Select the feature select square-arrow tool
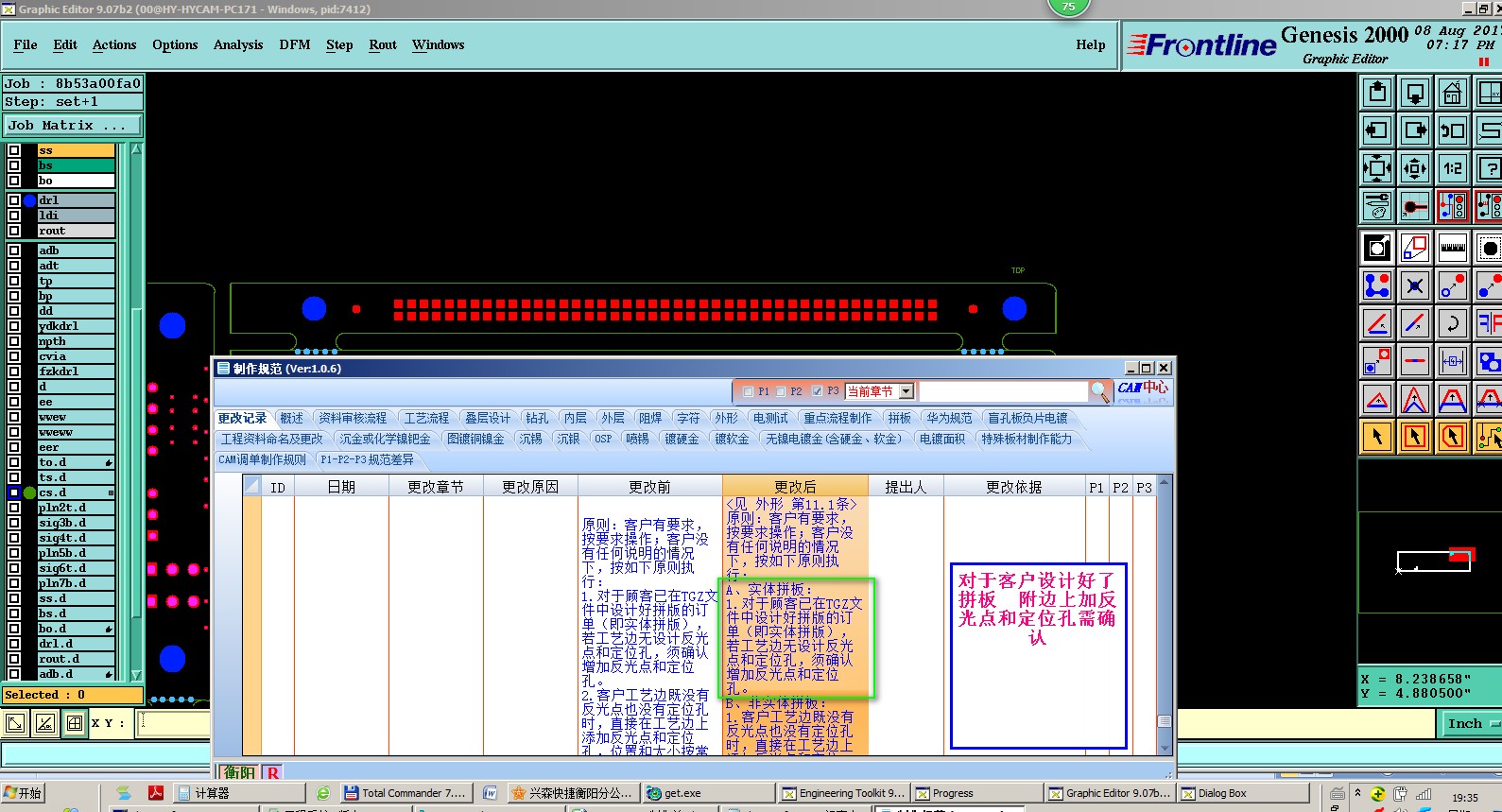 click(1377, 248)
